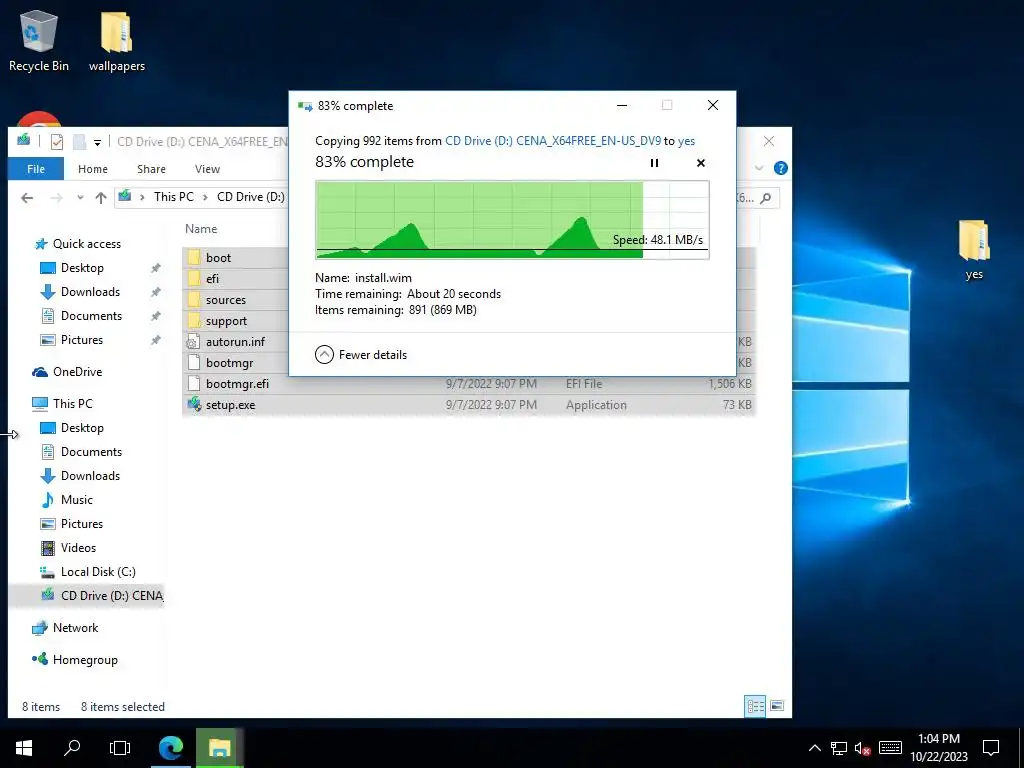The image size is (1024, 768).
Task: Collapse dialog with Fewer details
Action: (361, 355)
